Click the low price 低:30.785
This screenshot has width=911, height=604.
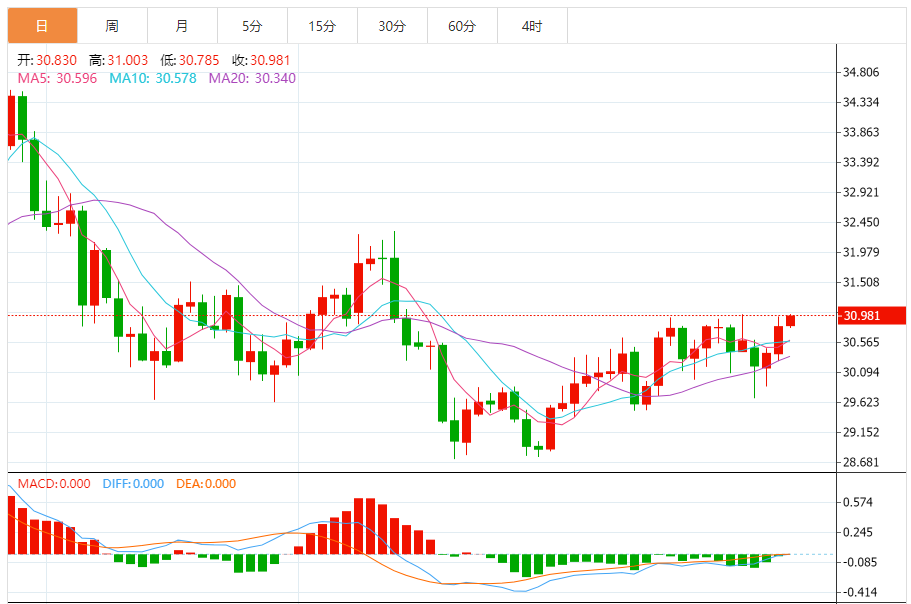tap(190, 60)
